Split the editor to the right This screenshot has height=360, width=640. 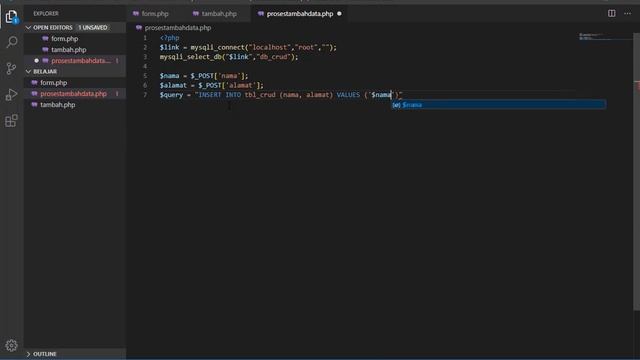tap(611, 13)
